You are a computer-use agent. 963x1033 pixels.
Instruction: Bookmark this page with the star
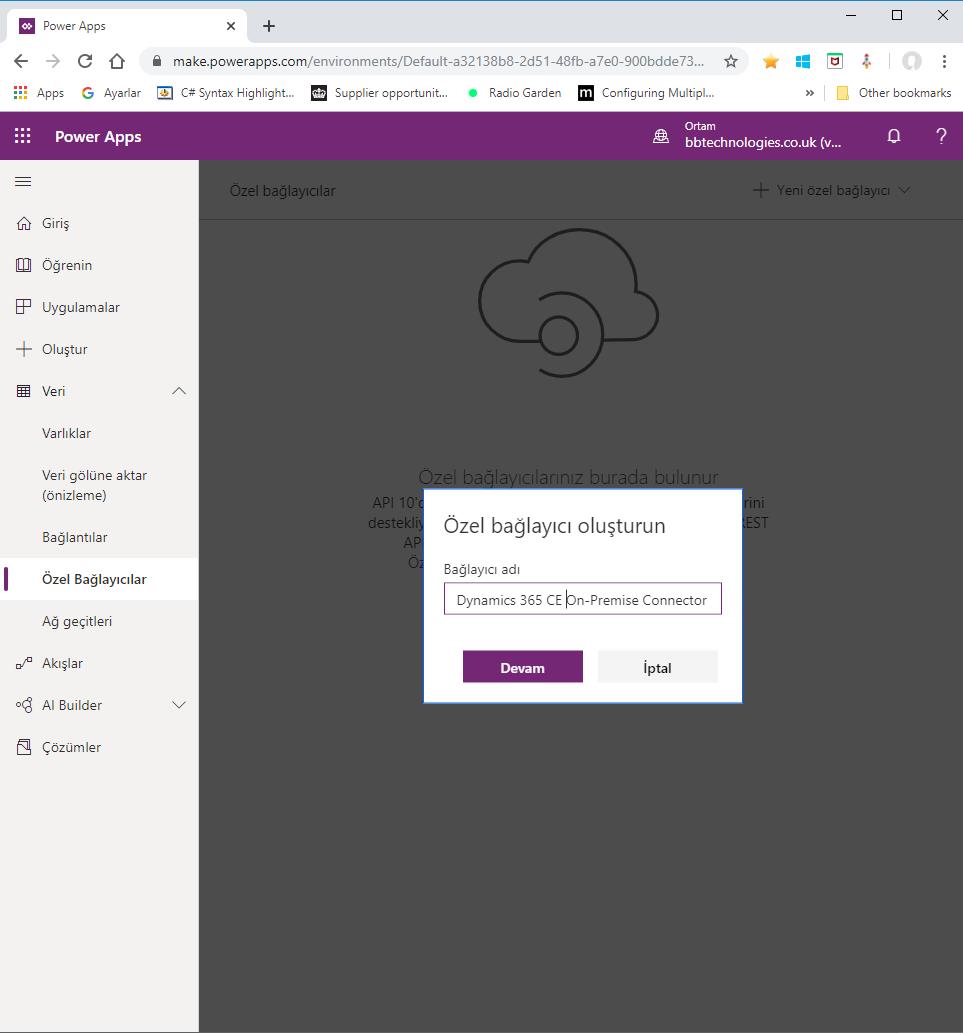tap(730, 61)
